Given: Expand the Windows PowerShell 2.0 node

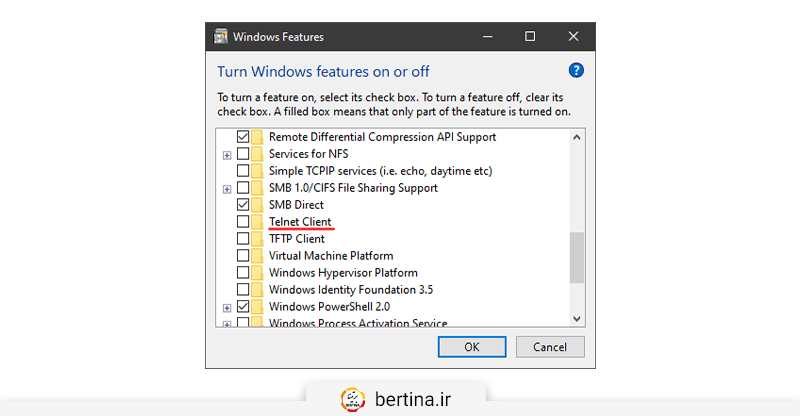Looking at the screenshot, I should click(227, 308).
